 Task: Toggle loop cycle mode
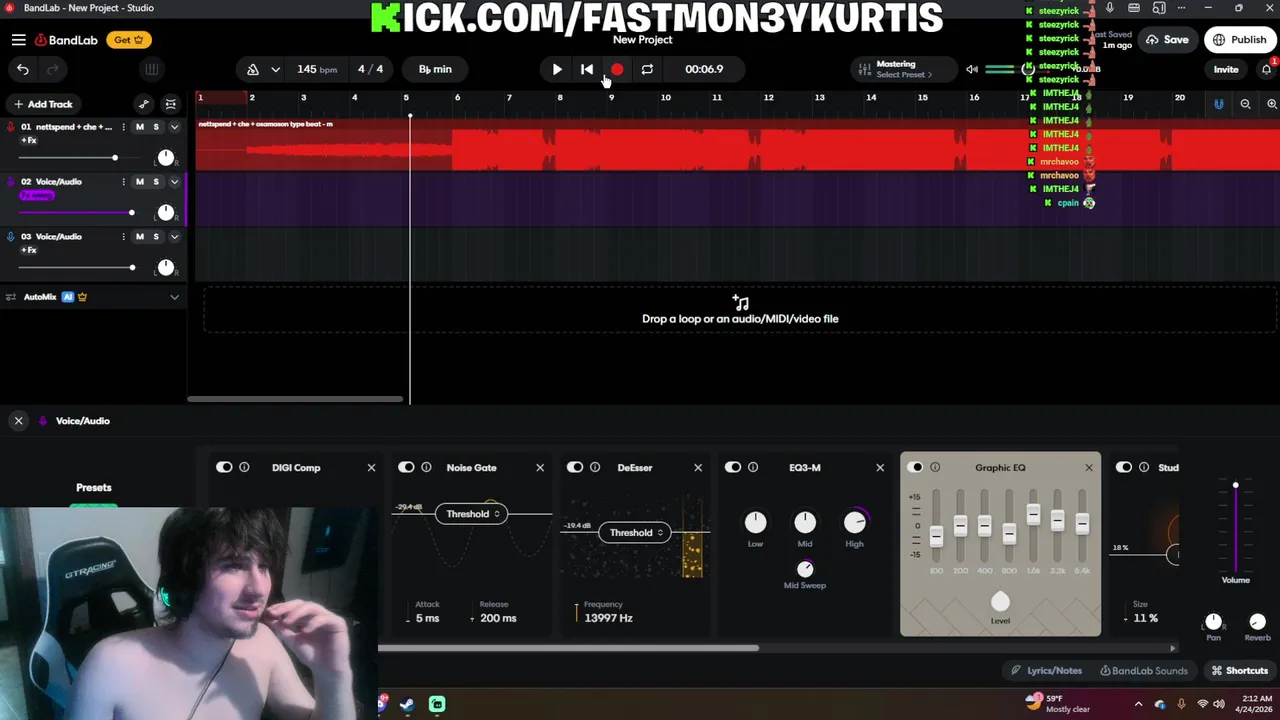coord(647,69)
